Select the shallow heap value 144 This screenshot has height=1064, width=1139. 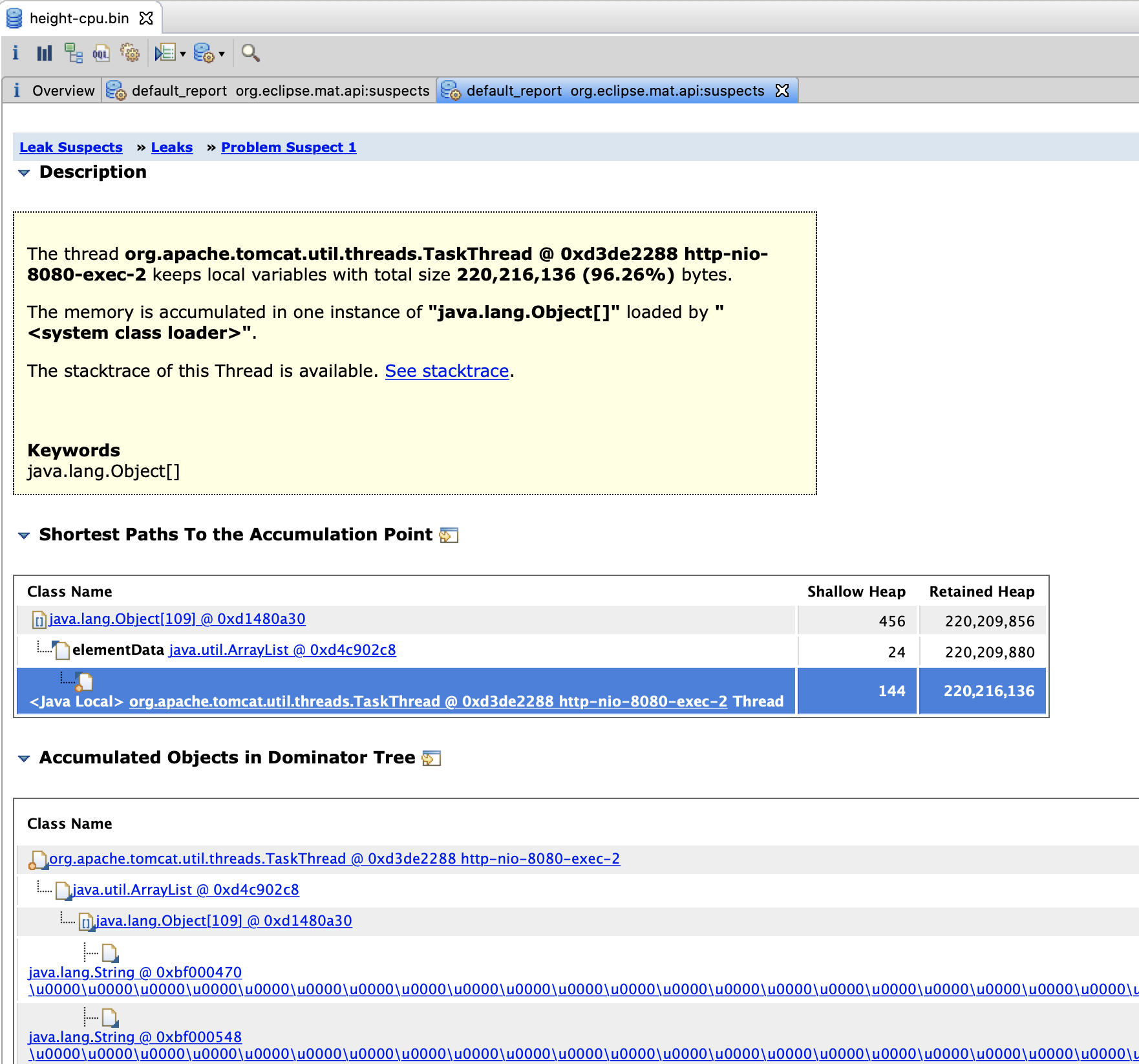pyautogui.click(x=892, y=691)
